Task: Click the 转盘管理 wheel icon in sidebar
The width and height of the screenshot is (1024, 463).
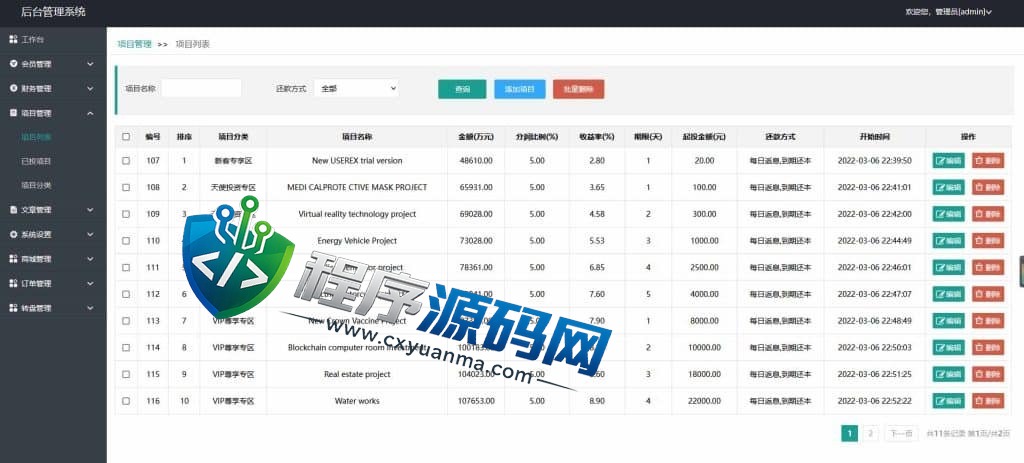Action: tap(13, 308)
